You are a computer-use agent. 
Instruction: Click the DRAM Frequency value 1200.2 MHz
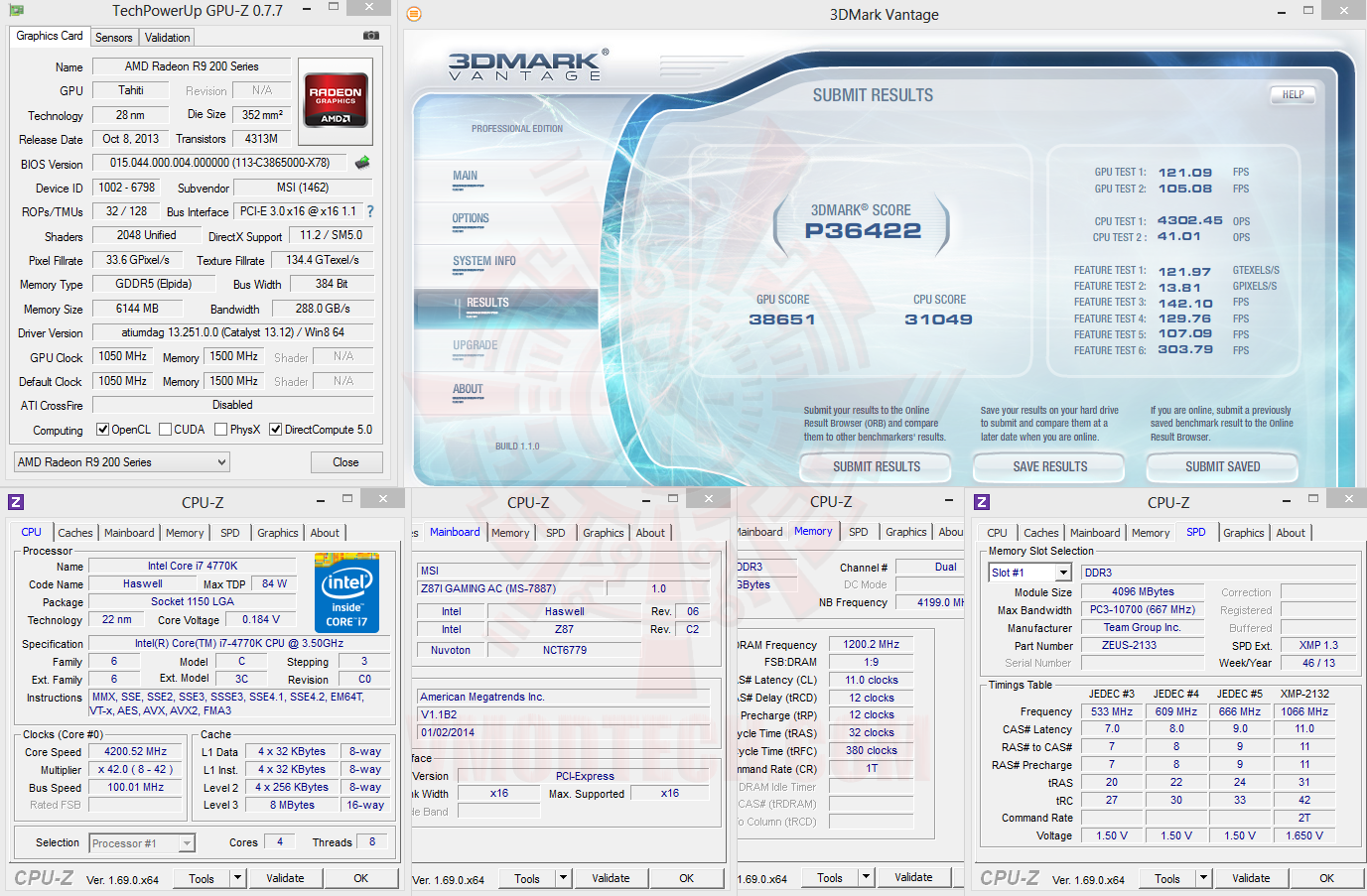(x=871, y=644)
